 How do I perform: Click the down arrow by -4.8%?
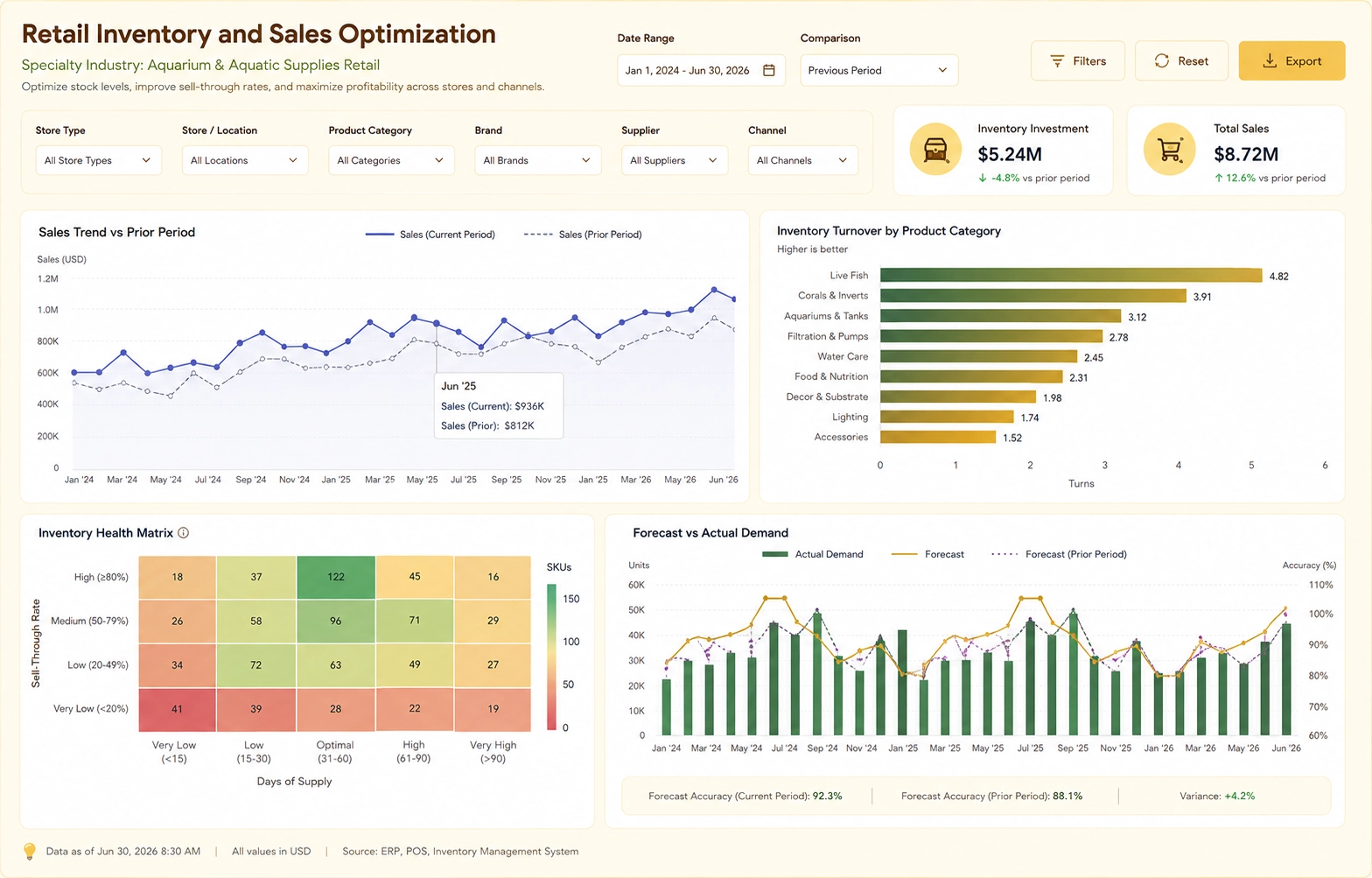pos(983,178)
